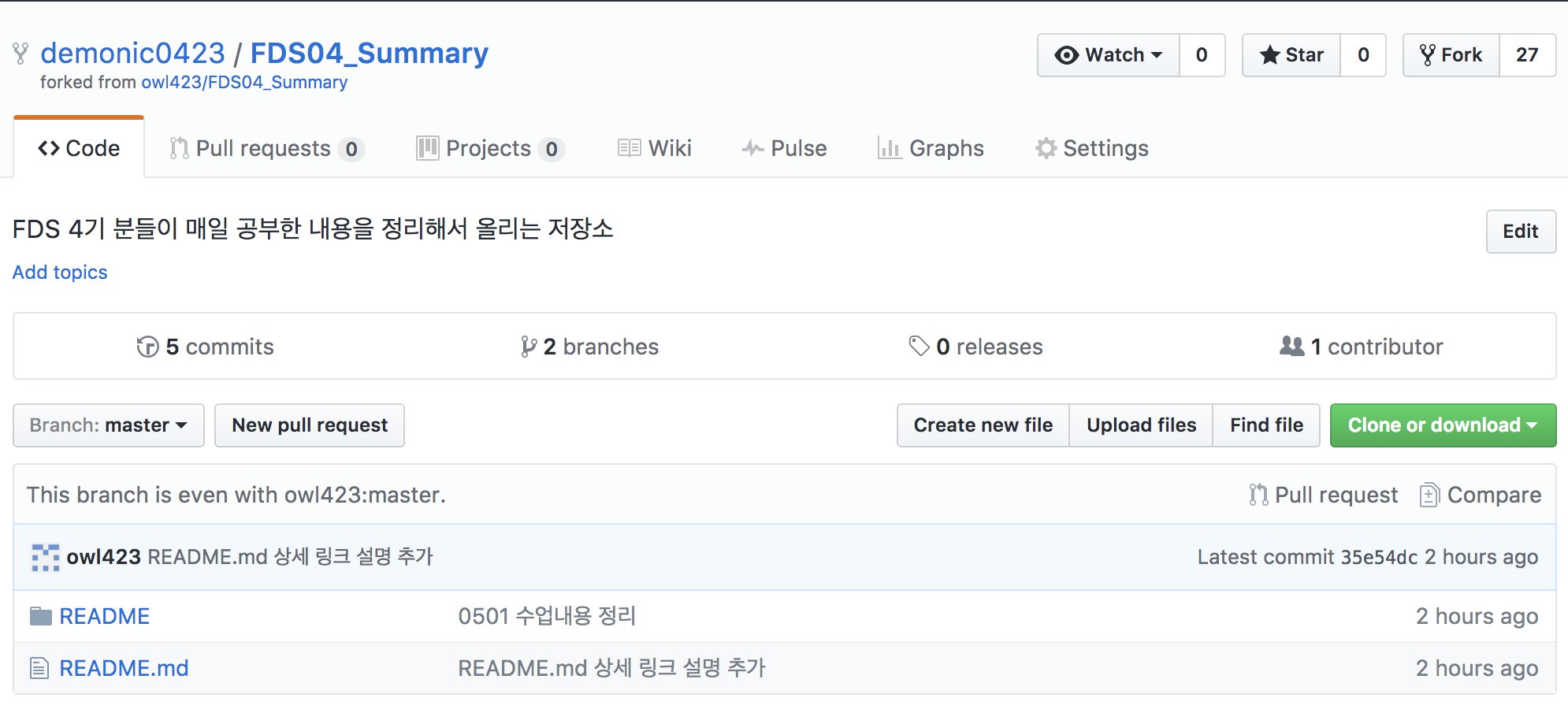Click the Pull request link in branch bar
The width and height of the screenshot is (1568, 709).
tap(1324, 495)
